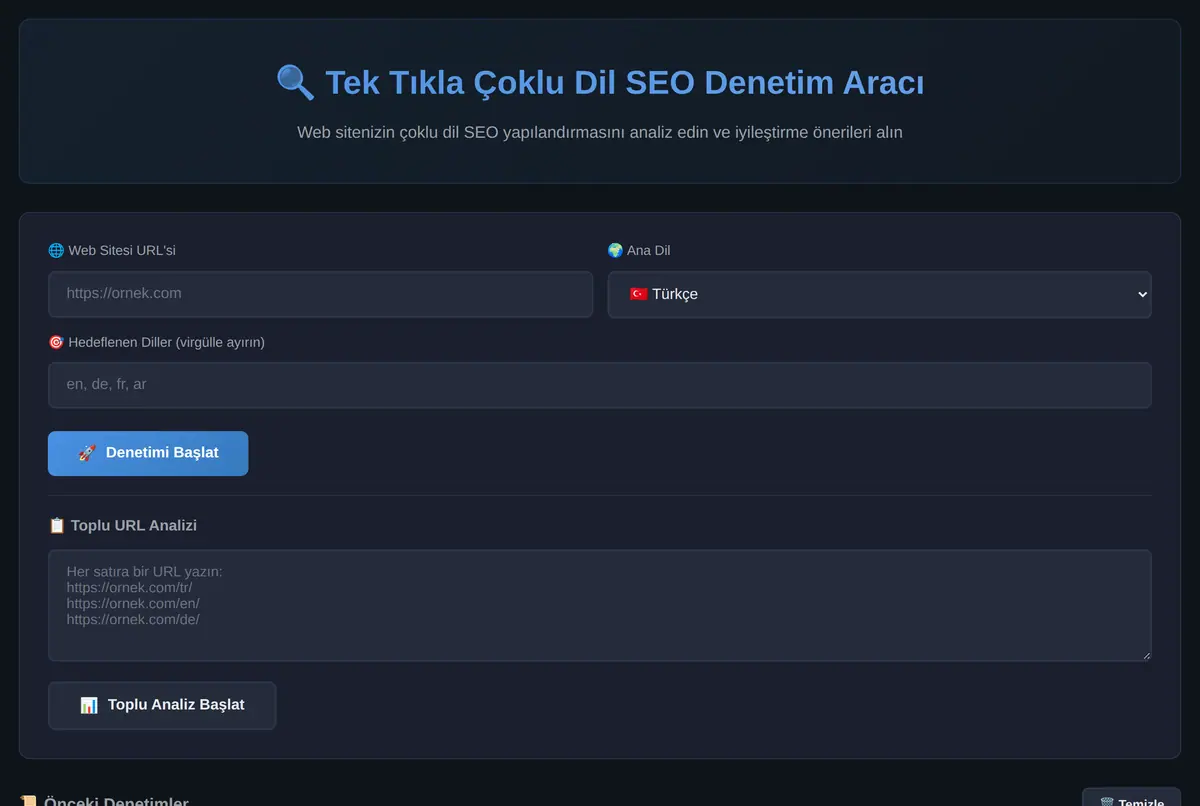Click the earth icon beside Ana Dil
This screenshot has height=806, width=1200.
(x=615, y=250)
